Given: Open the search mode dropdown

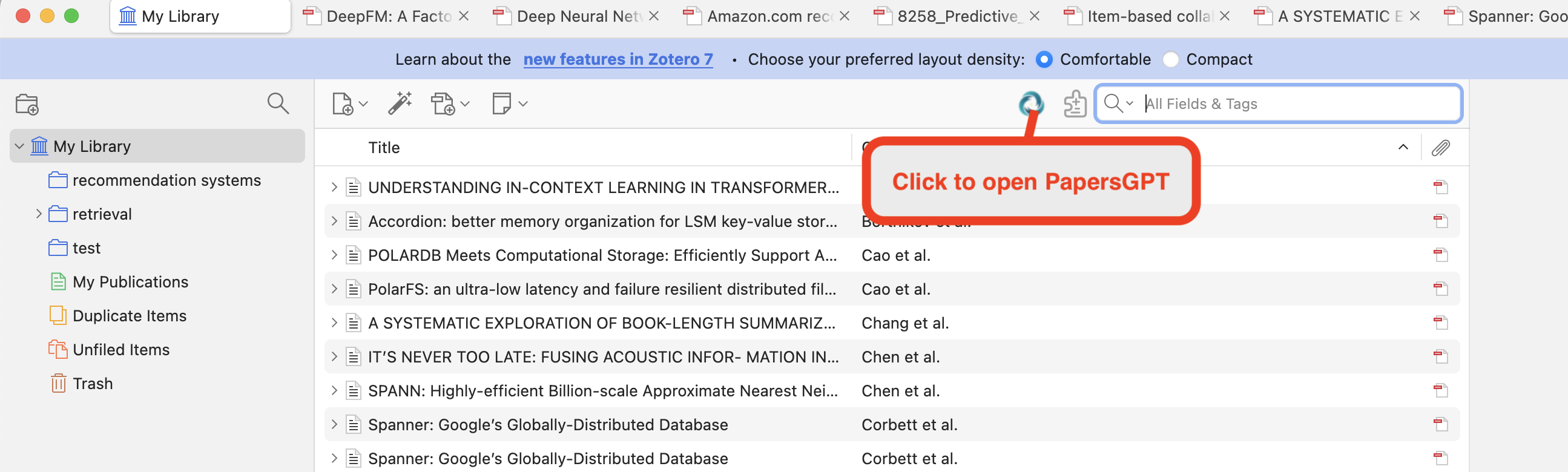Looking at the screenshot, I should [x=1118, y=103].
